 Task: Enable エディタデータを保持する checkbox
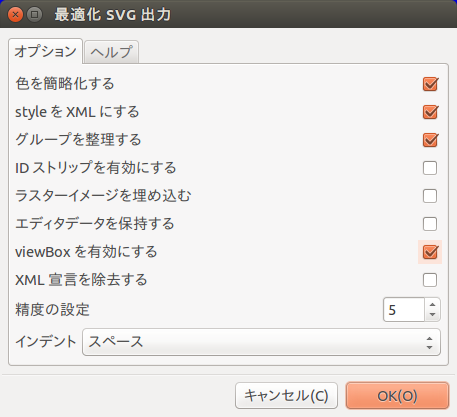pyautogui.click(x=430, y=224)
